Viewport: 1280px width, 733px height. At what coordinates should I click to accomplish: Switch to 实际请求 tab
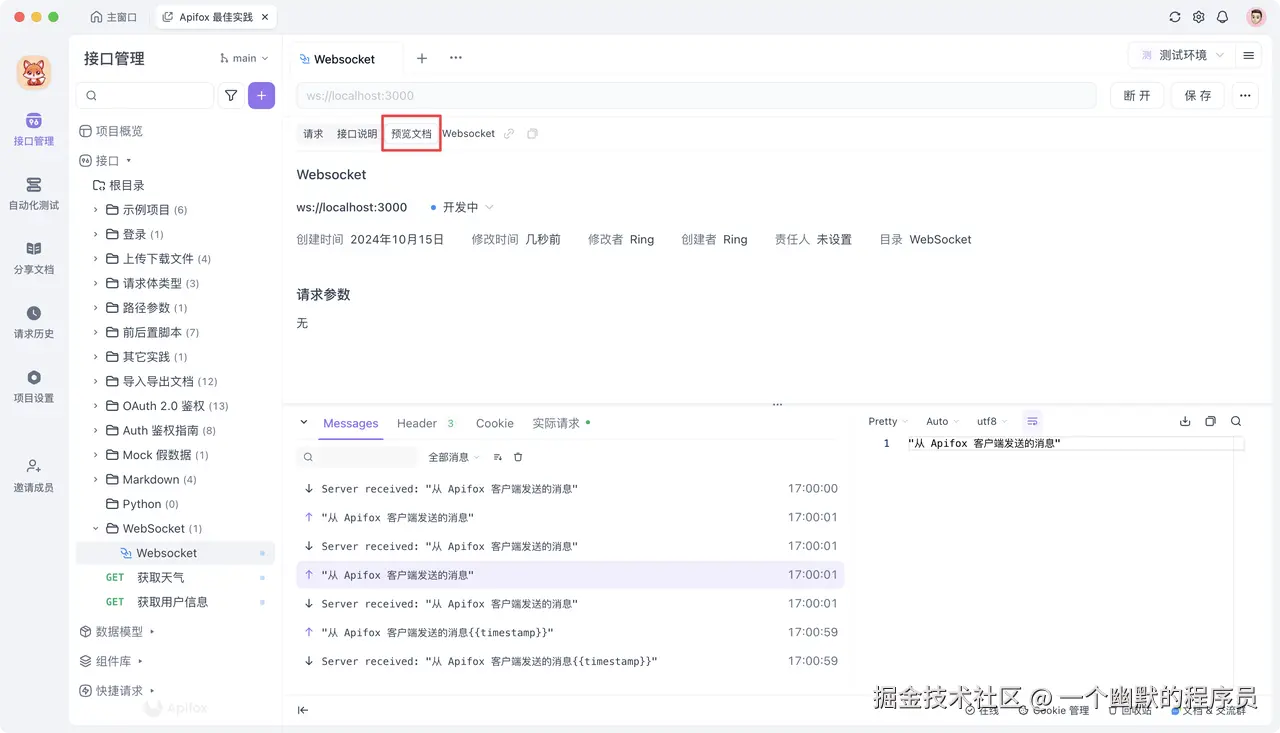[556, 423]
